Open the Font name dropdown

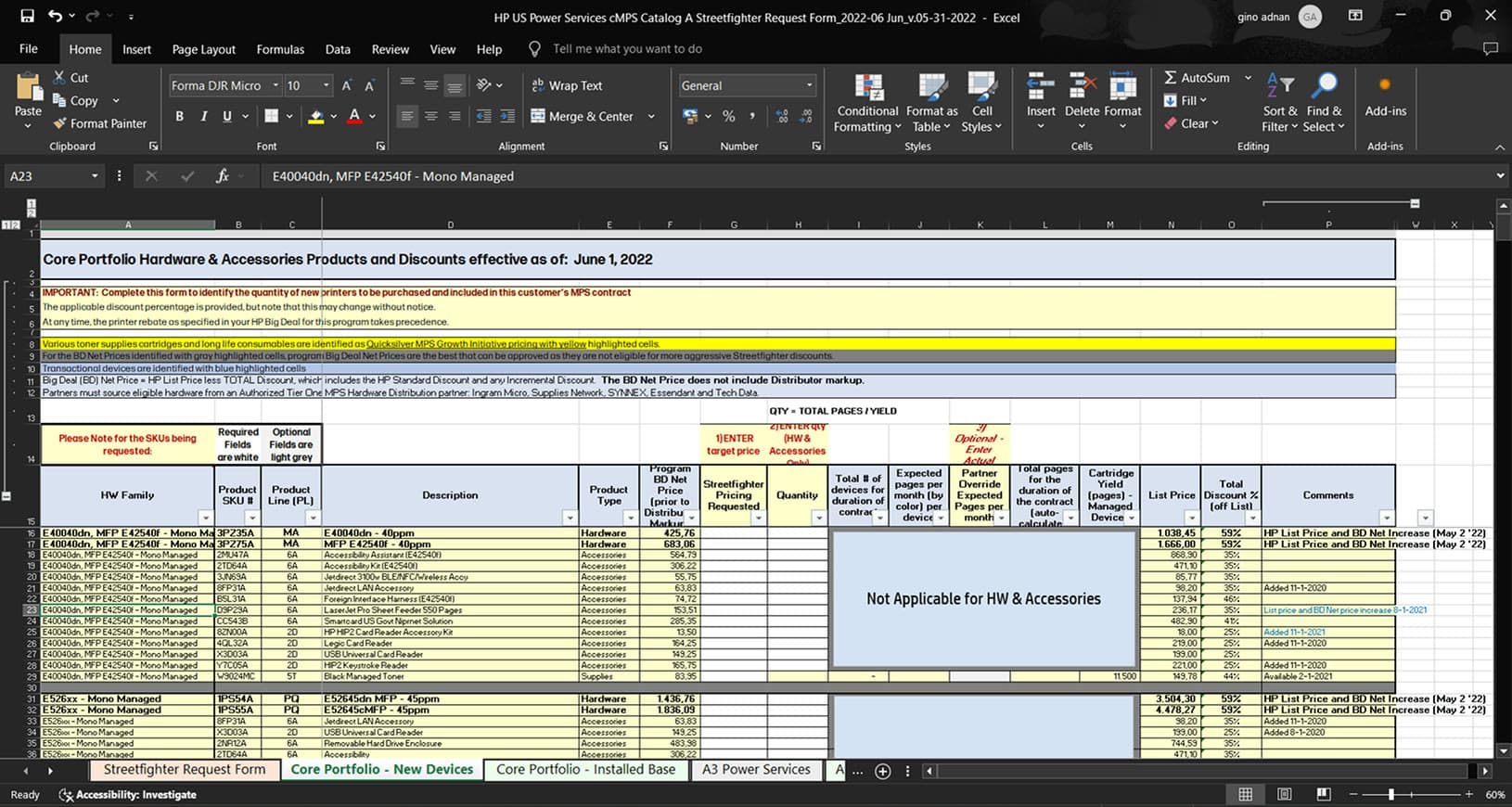point(275,85)
